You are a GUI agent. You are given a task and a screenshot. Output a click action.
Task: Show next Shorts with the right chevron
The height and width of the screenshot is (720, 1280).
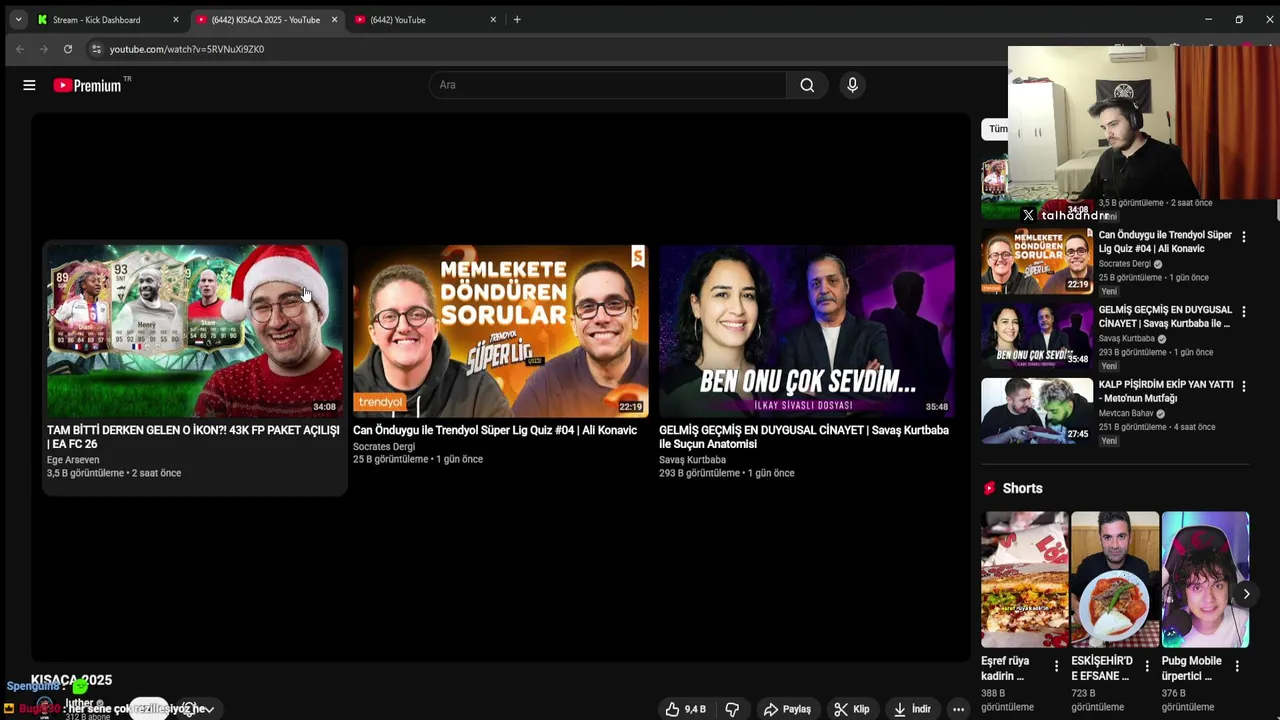tap(1246, 594)
